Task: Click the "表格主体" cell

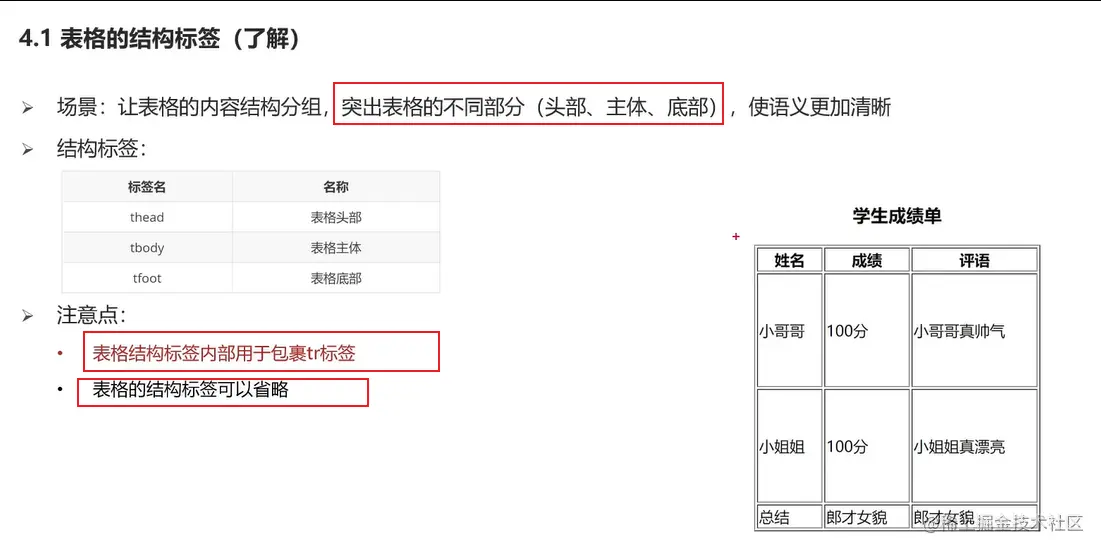Action: pos(336,248)
